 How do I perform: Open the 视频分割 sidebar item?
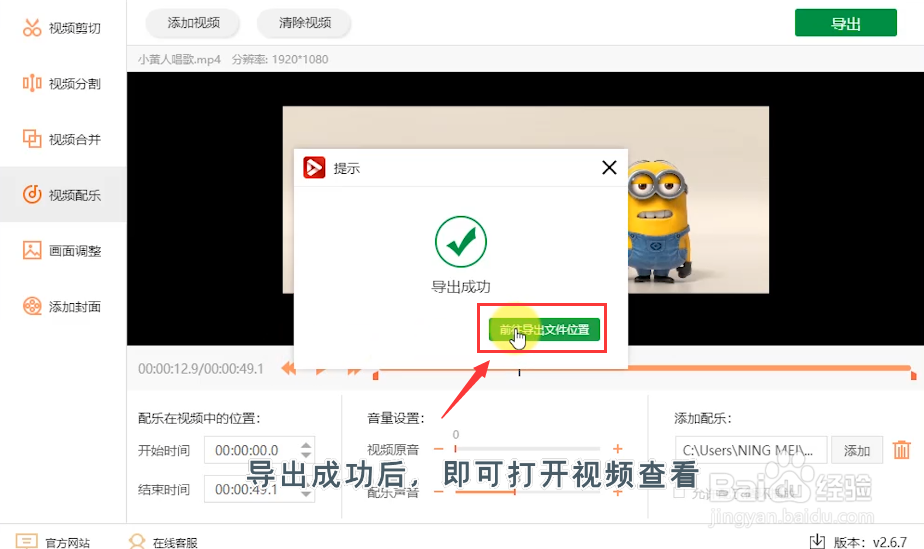point(62,84)
